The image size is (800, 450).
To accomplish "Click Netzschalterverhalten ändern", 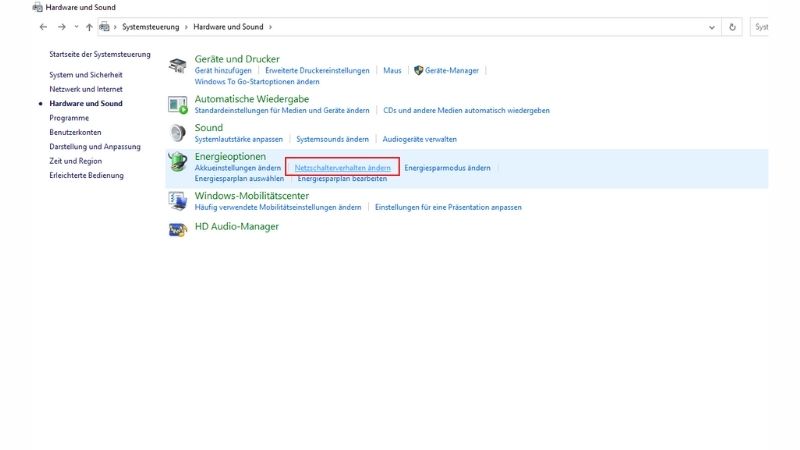I will (342, 168).
